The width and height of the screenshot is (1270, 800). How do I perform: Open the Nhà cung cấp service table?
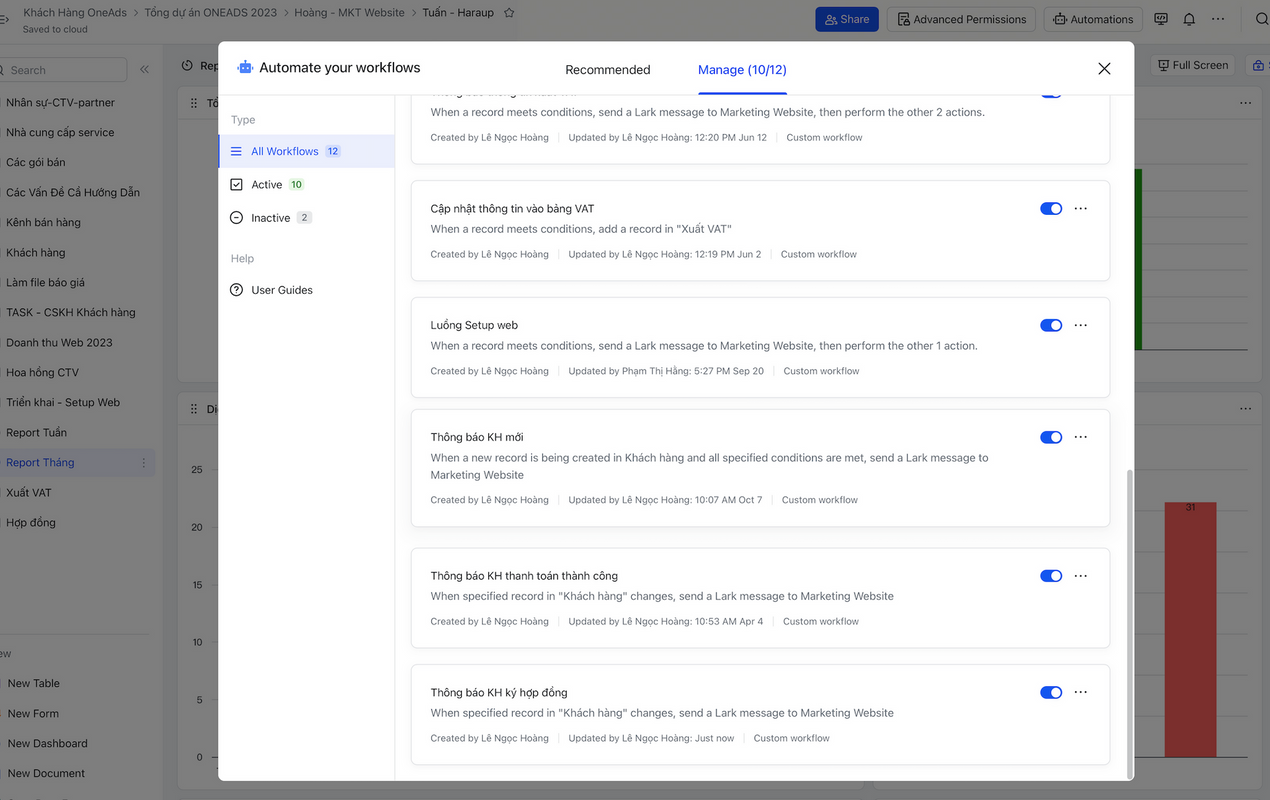60,132
